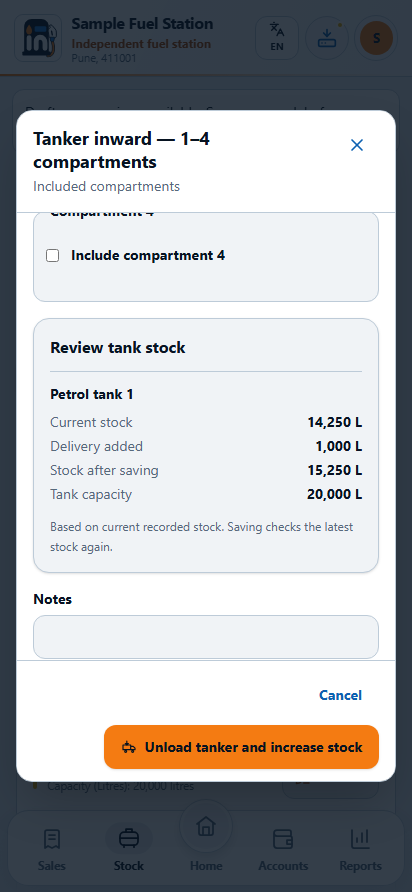Click the Sample Fuel Station title

(x=142, y=24)
